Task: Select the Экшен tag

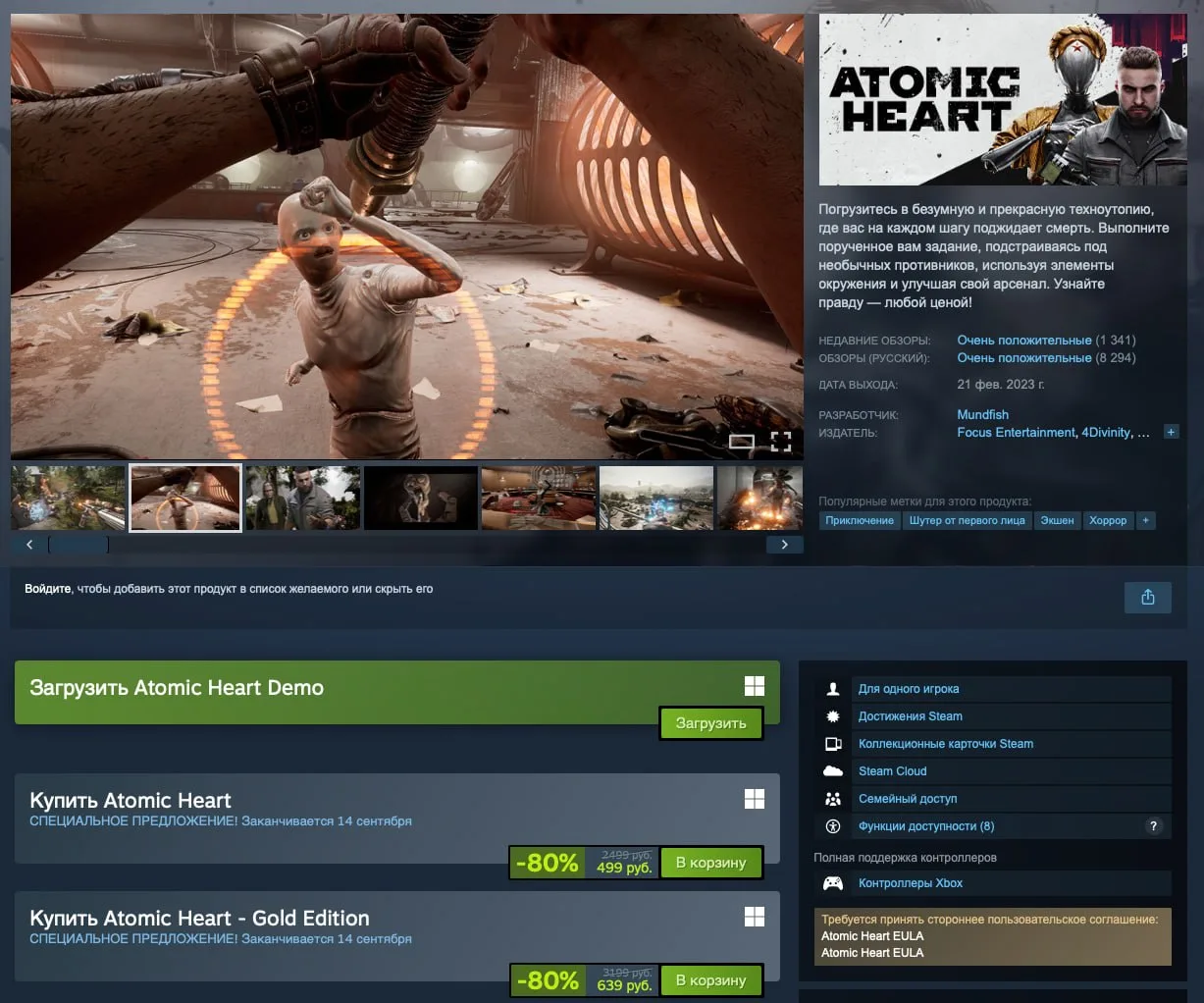Action: (x=1058, y=520)
